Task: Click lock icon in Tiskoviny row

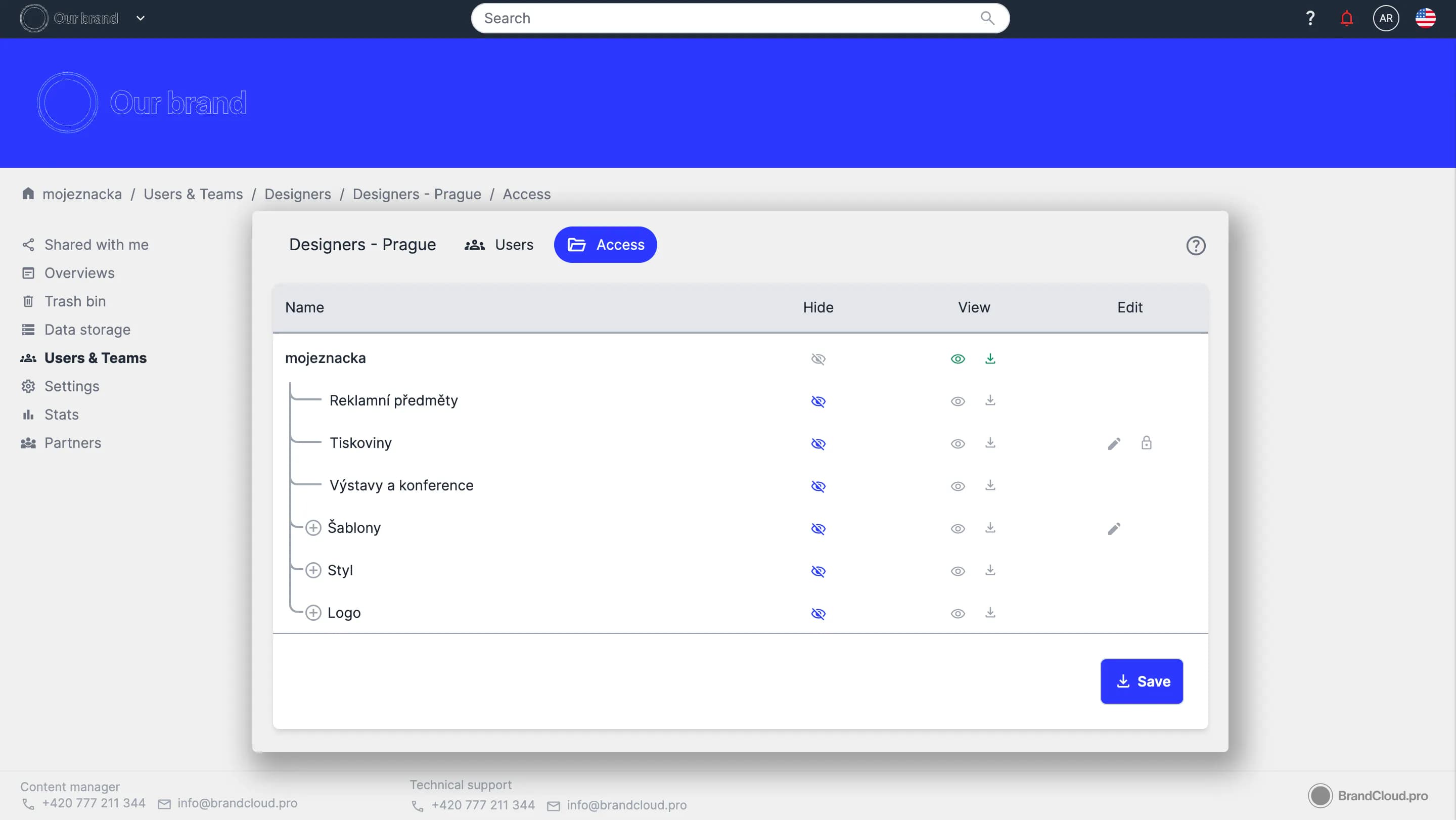Action: 1146,443
